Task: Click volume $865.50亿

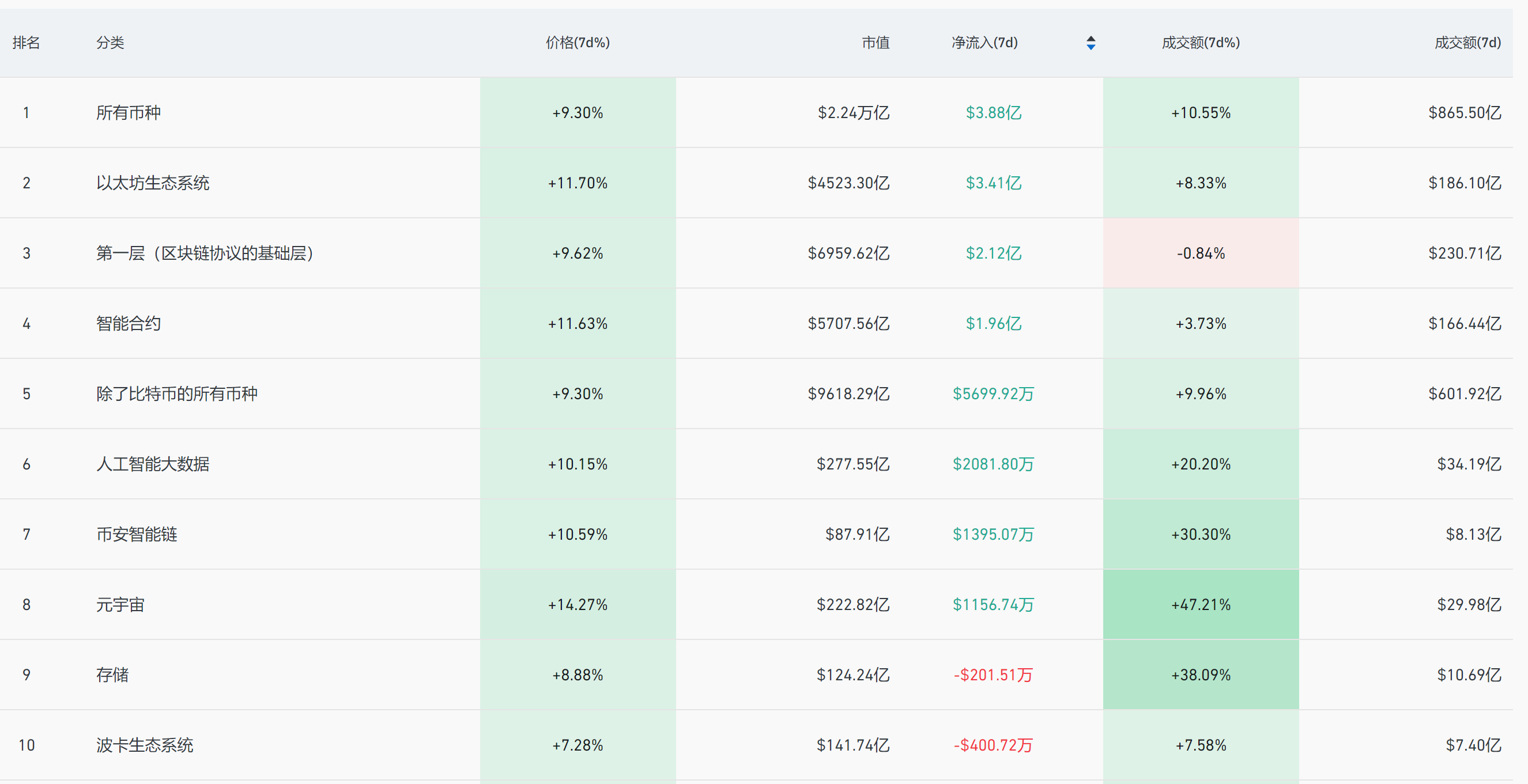Action: pyautogui.click(x=1465, y=113)
